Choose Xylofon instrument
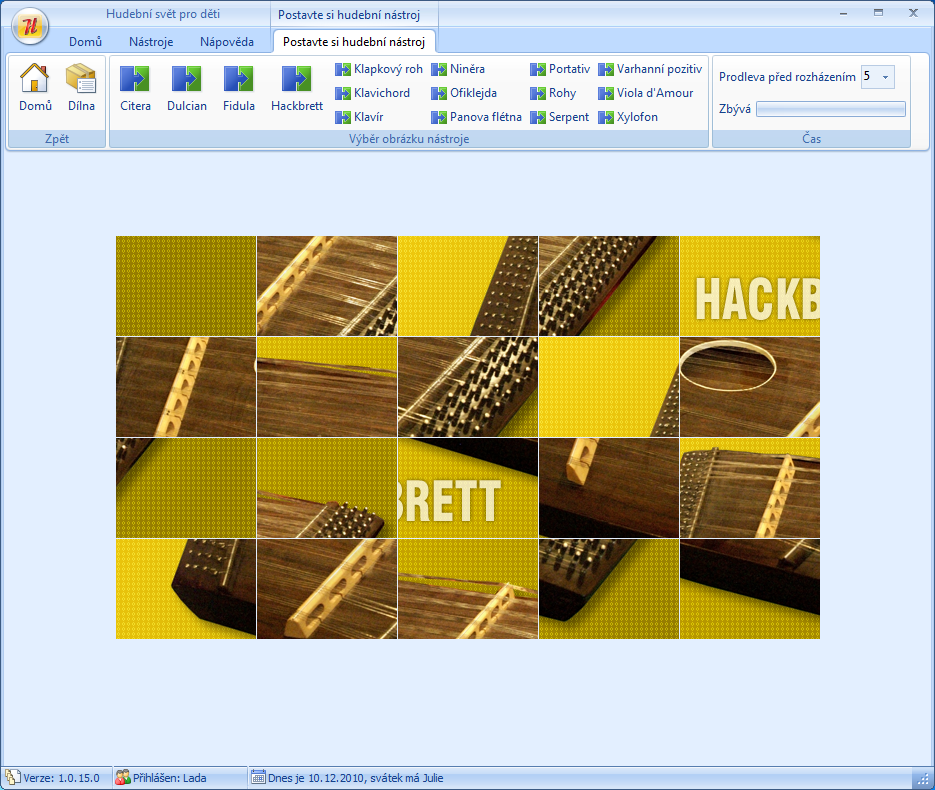The image size is (935, 790). pos(628,117)
